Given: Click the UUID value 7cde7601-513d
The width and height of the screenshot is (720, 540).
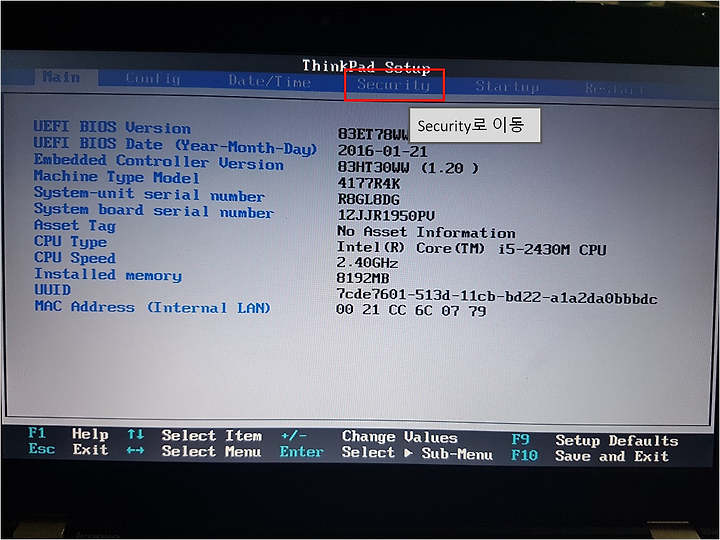Looking at the screenshot, I should click(x=497, y=297).
